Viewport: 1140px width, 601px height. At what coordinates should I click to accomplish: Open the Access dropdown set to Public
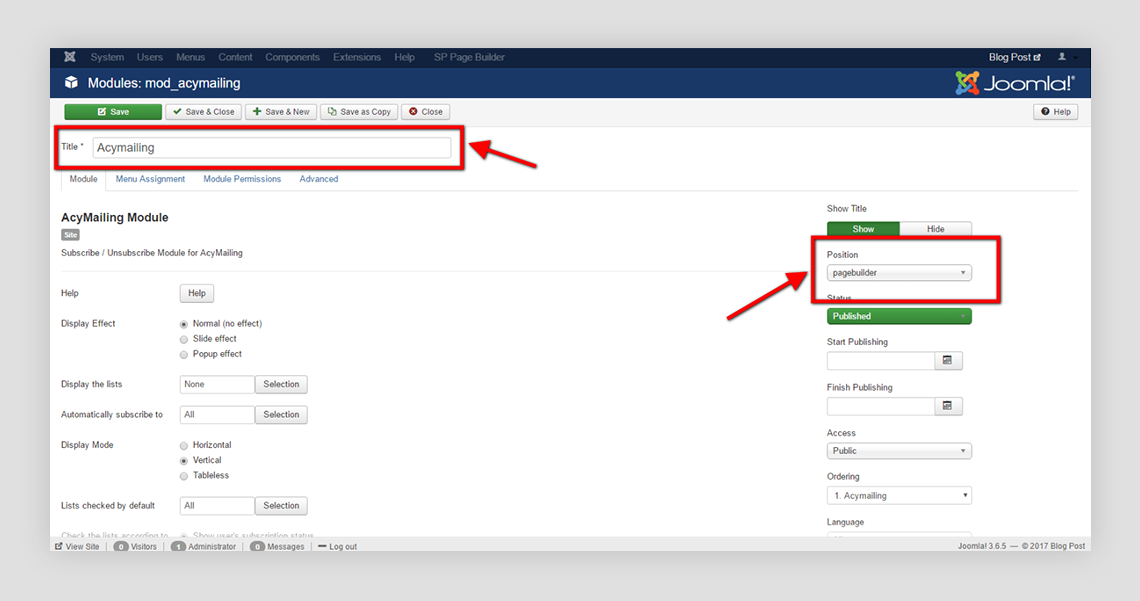[x=899, y=451]
